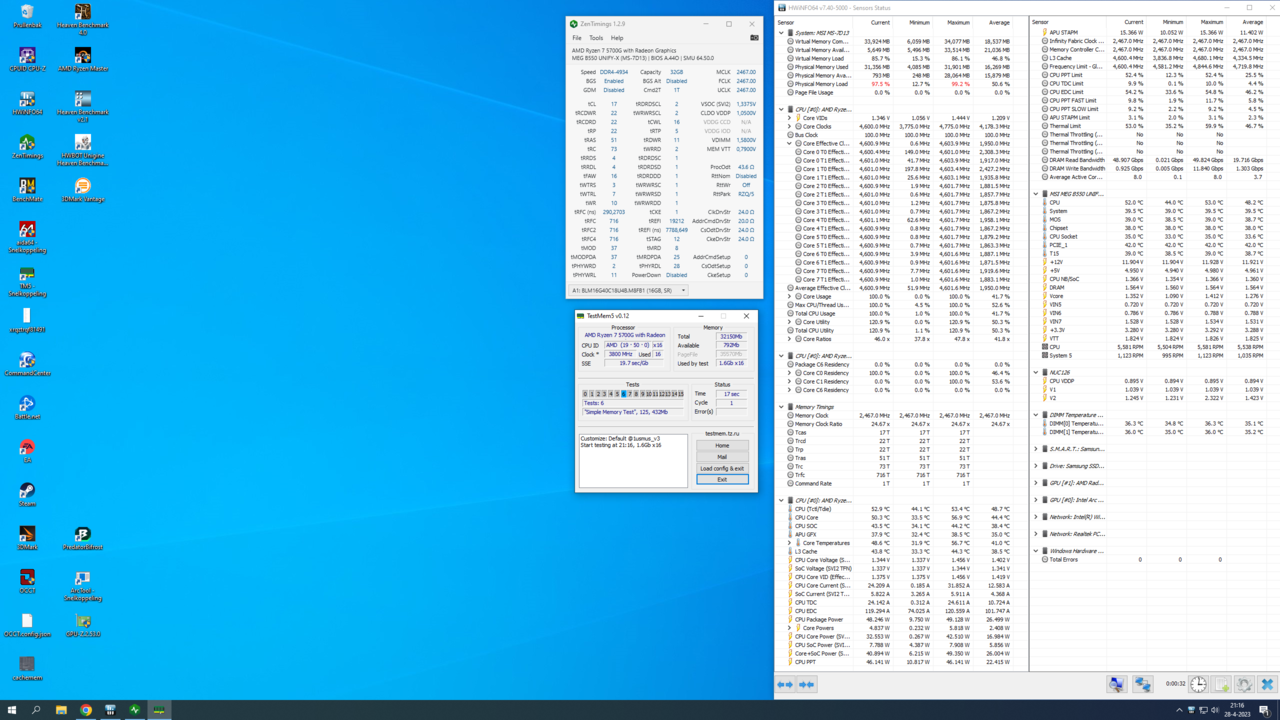
Task: Expand Core Clocks sensor row
Action: [x=789, y=126]
